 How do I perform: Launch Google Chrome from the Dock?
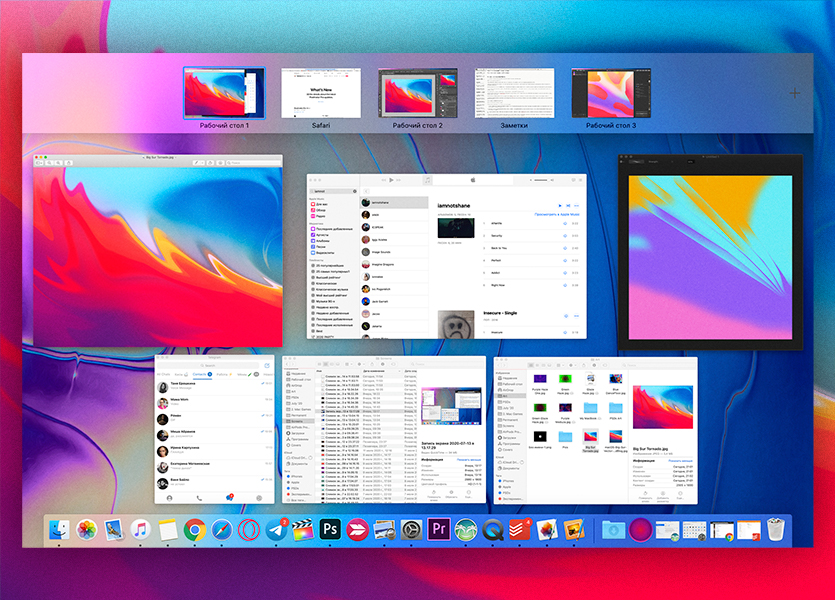pos(195,530)
